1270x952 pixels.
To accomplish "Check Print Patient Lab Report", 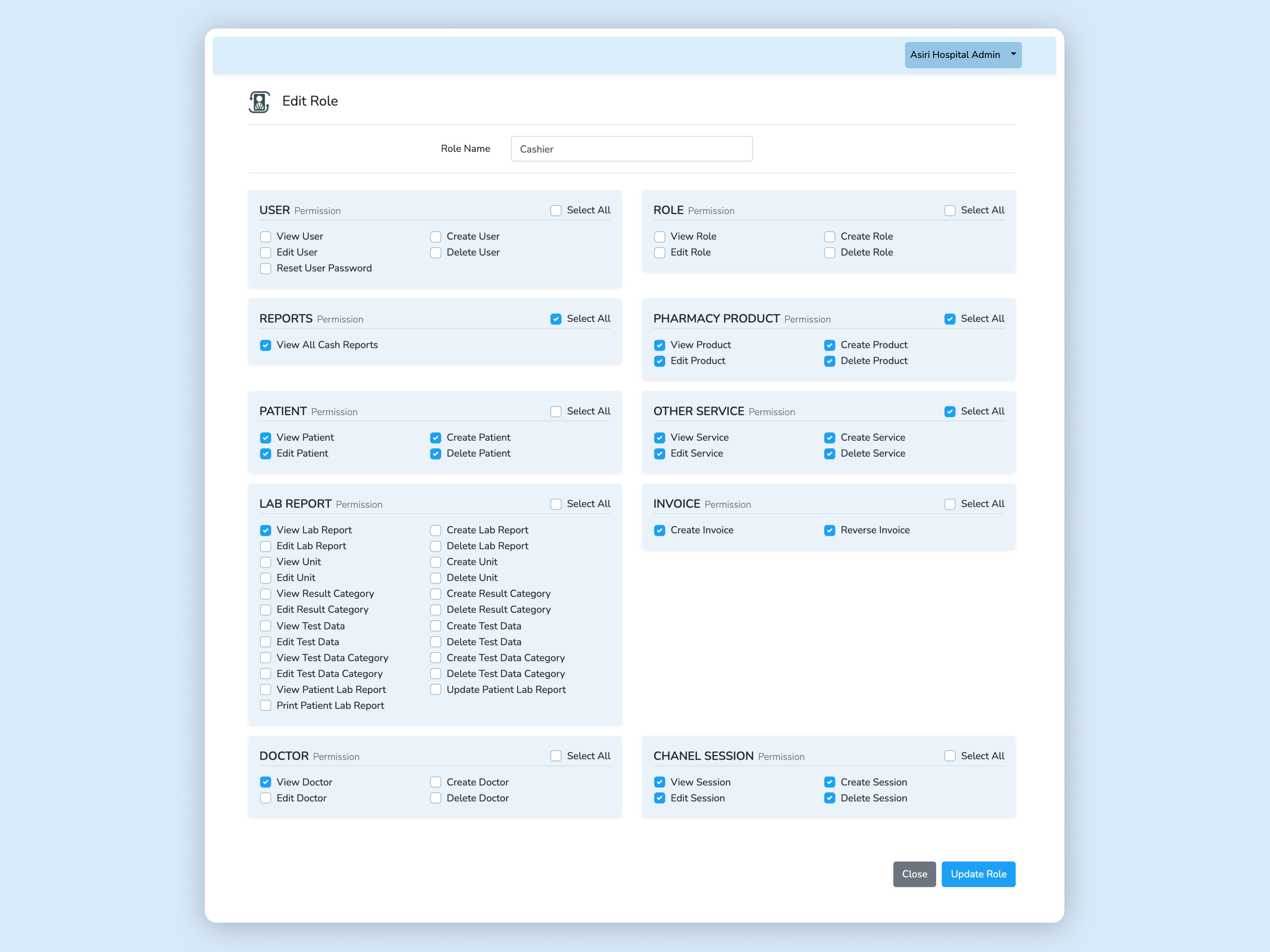I will (265, 705).
